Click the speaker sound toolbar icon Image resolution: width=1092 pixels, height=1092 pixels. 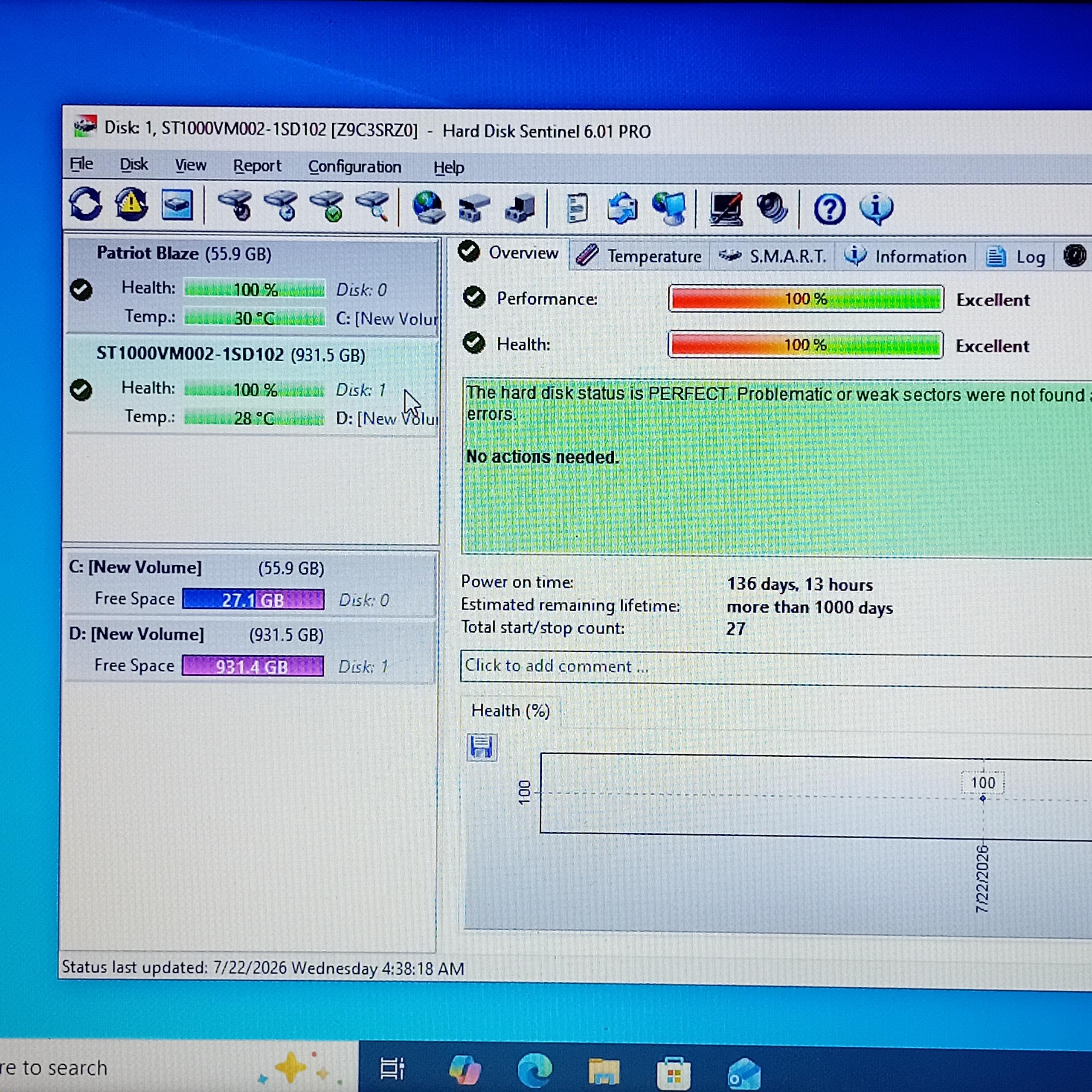pos(772,209)
